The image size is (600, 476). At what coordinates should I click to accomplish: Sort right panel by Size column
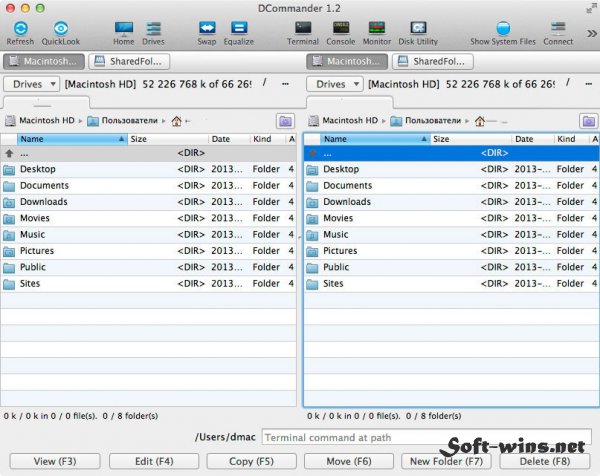471,139
